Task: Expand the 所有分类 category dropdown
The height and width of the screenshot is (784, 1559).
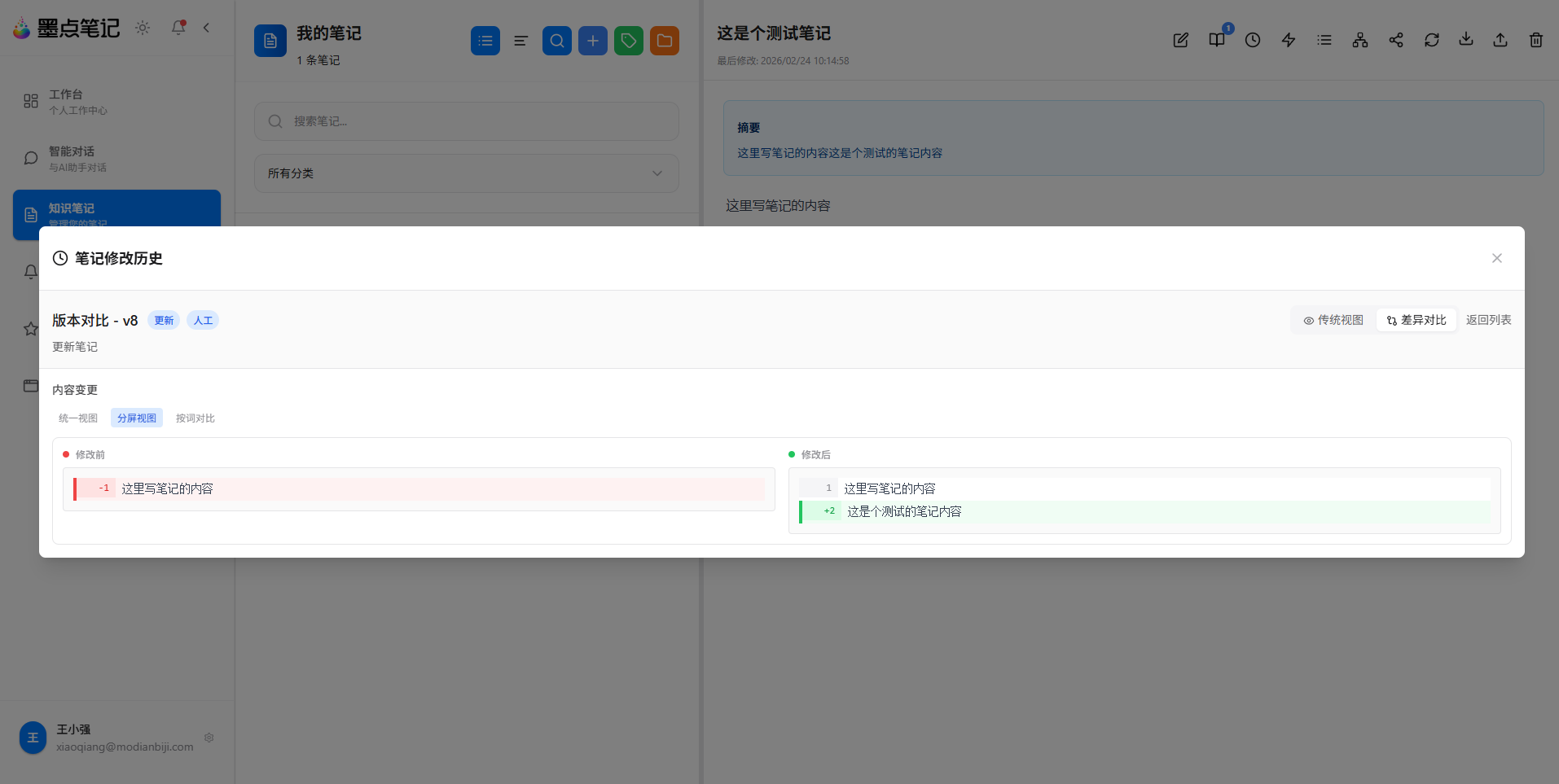Action: 466,173
